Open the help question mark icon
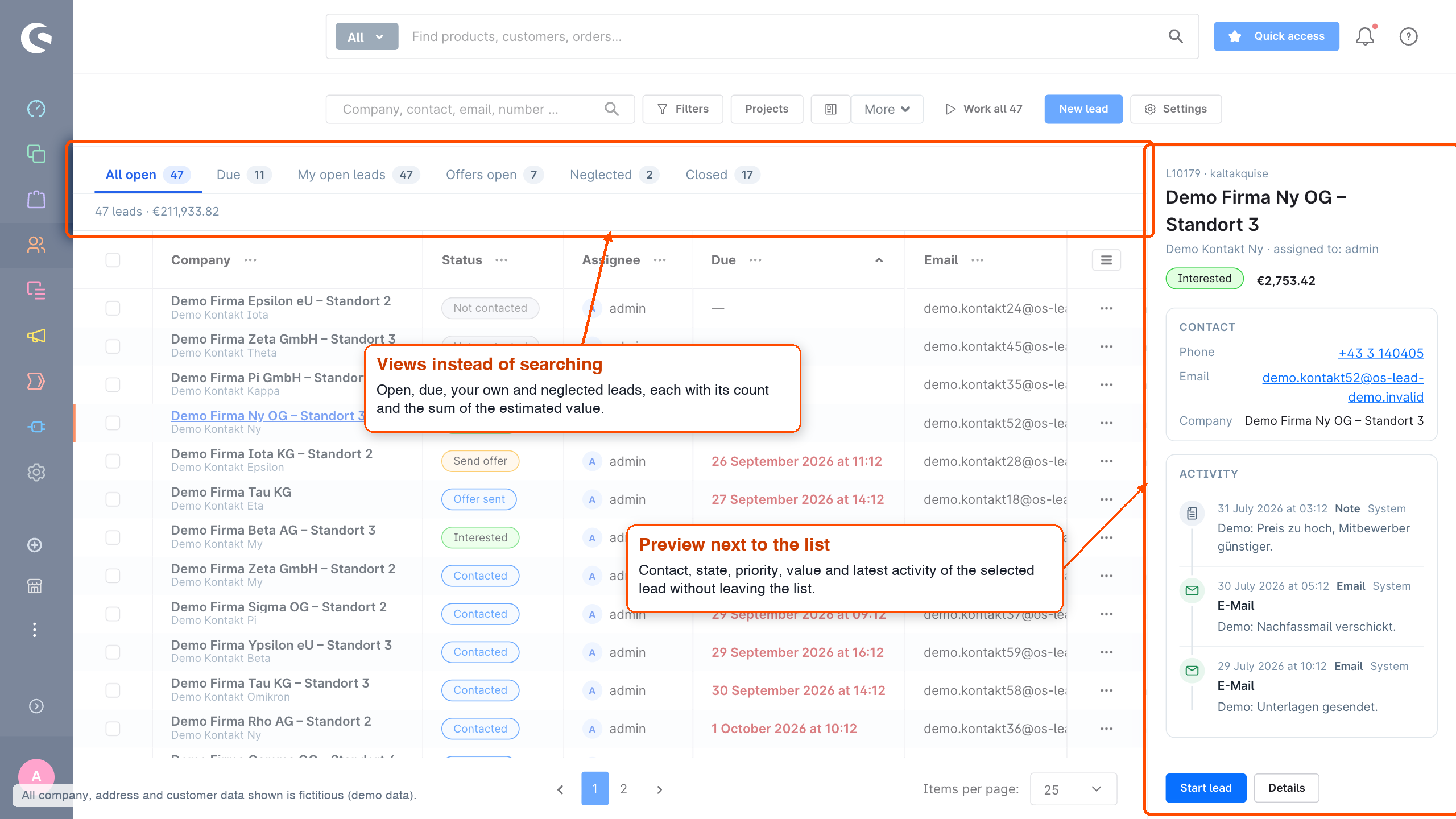This screenshot has height=819, width=1456. (1408, 36)
